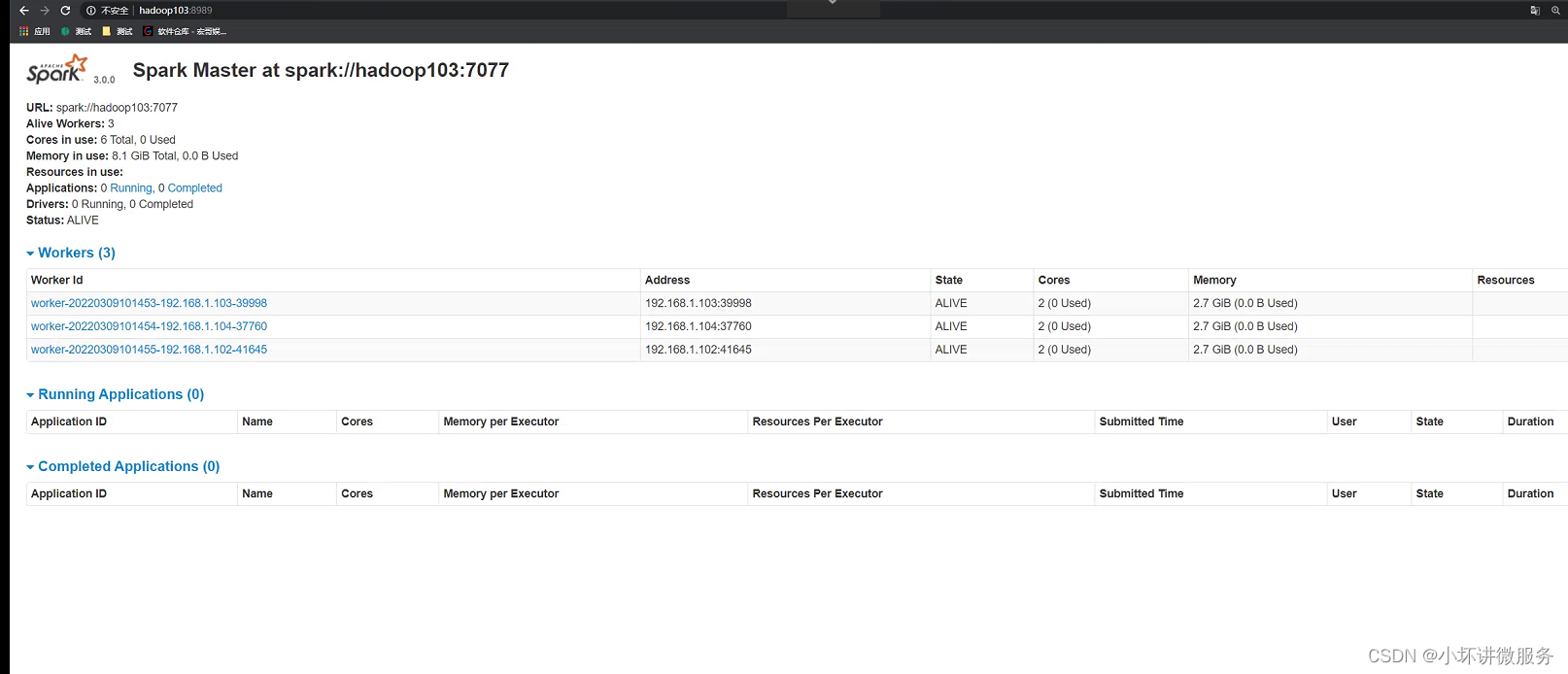This screenshot has height=674, width=1568.
Task: Click the Alive Workers: 3 line
Action: click(70, 123)
